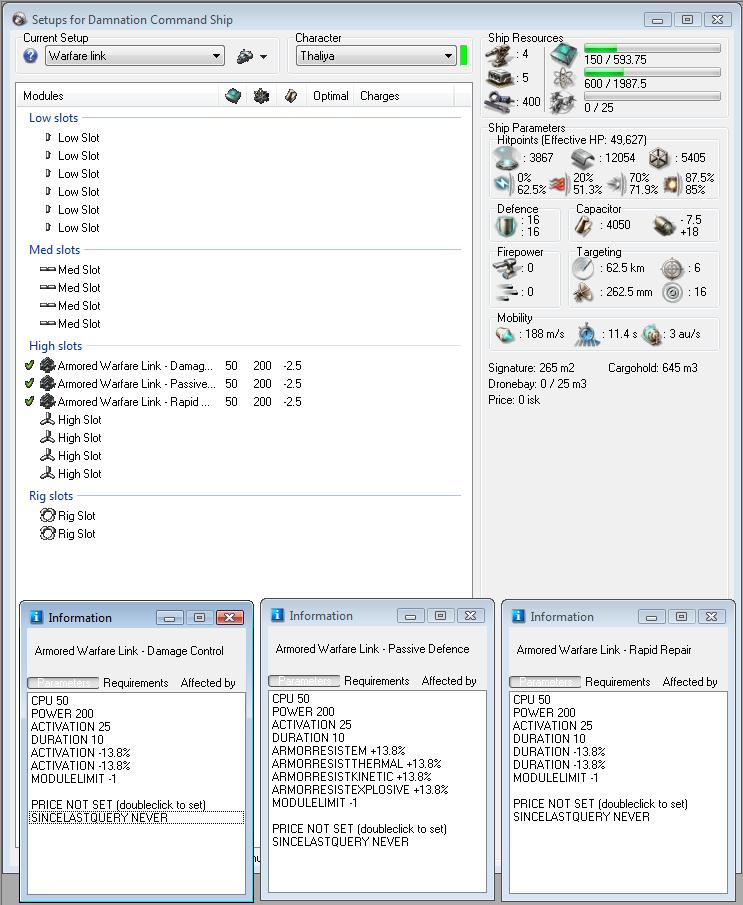The image size is (743, 905).
Task: Click the capacitor recharge icon near -7.5
Action: [664, 226]
